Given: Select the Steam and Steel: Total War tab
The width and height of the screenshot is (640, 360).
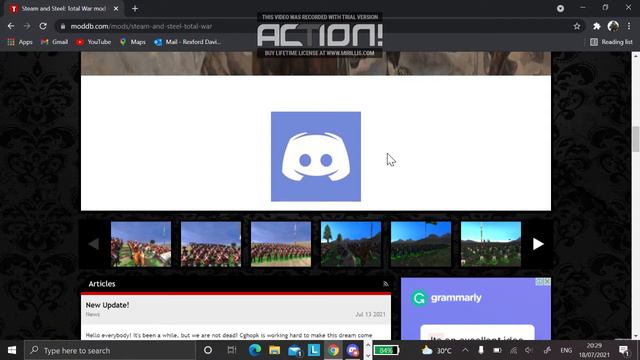Looking at the screenshot, I should tap(63, 9).
